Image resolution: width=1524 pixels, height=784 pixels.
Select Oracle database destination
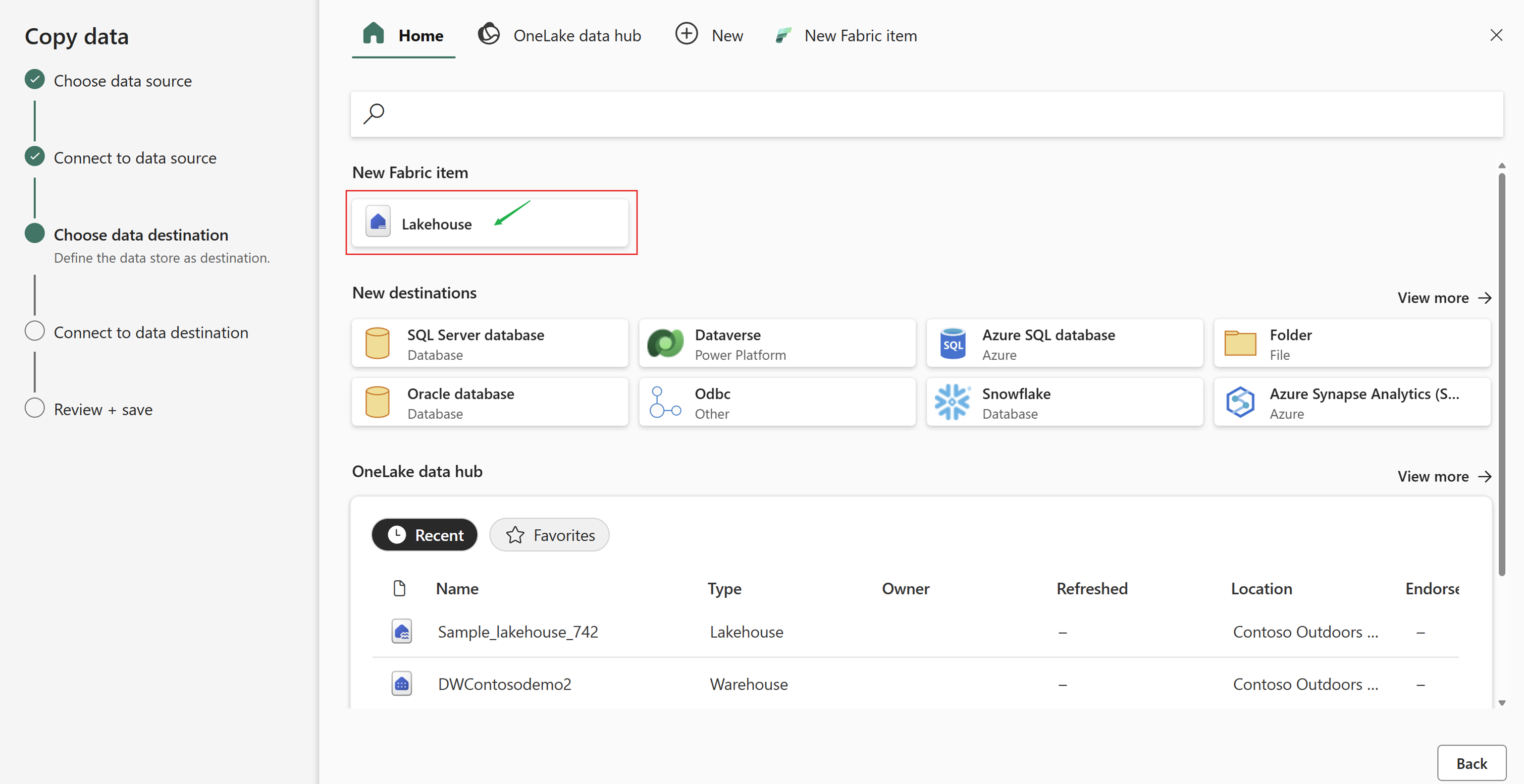[490, 402]
